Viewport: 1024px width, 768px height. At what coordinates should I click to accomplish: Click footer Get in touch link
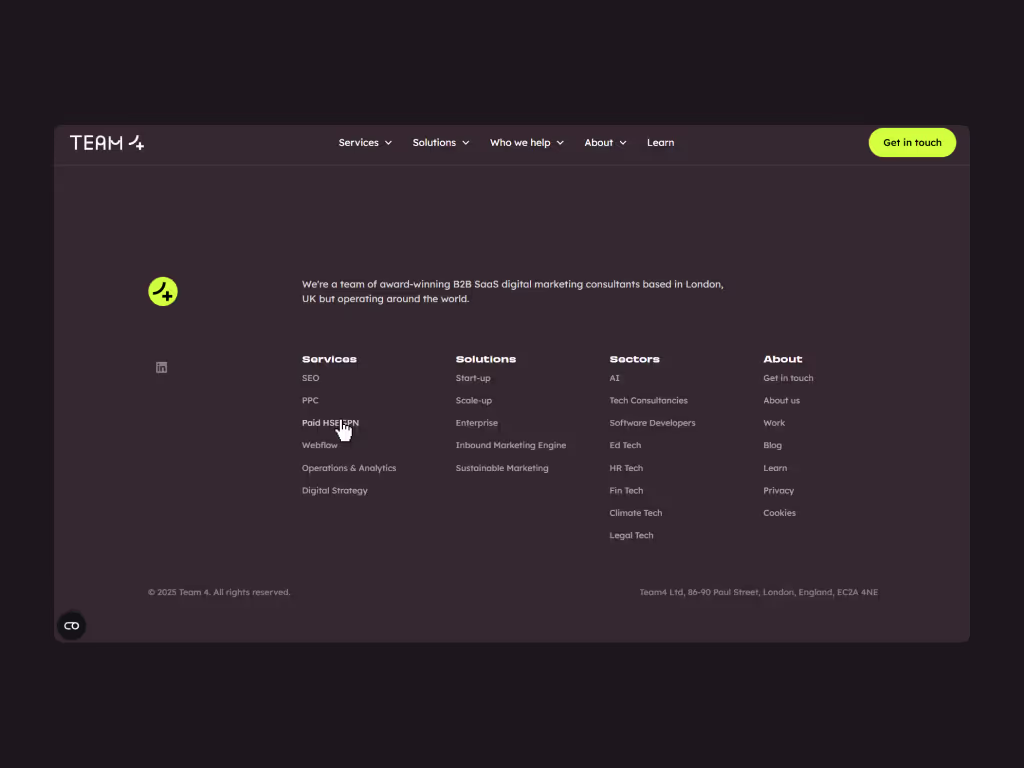788,378
